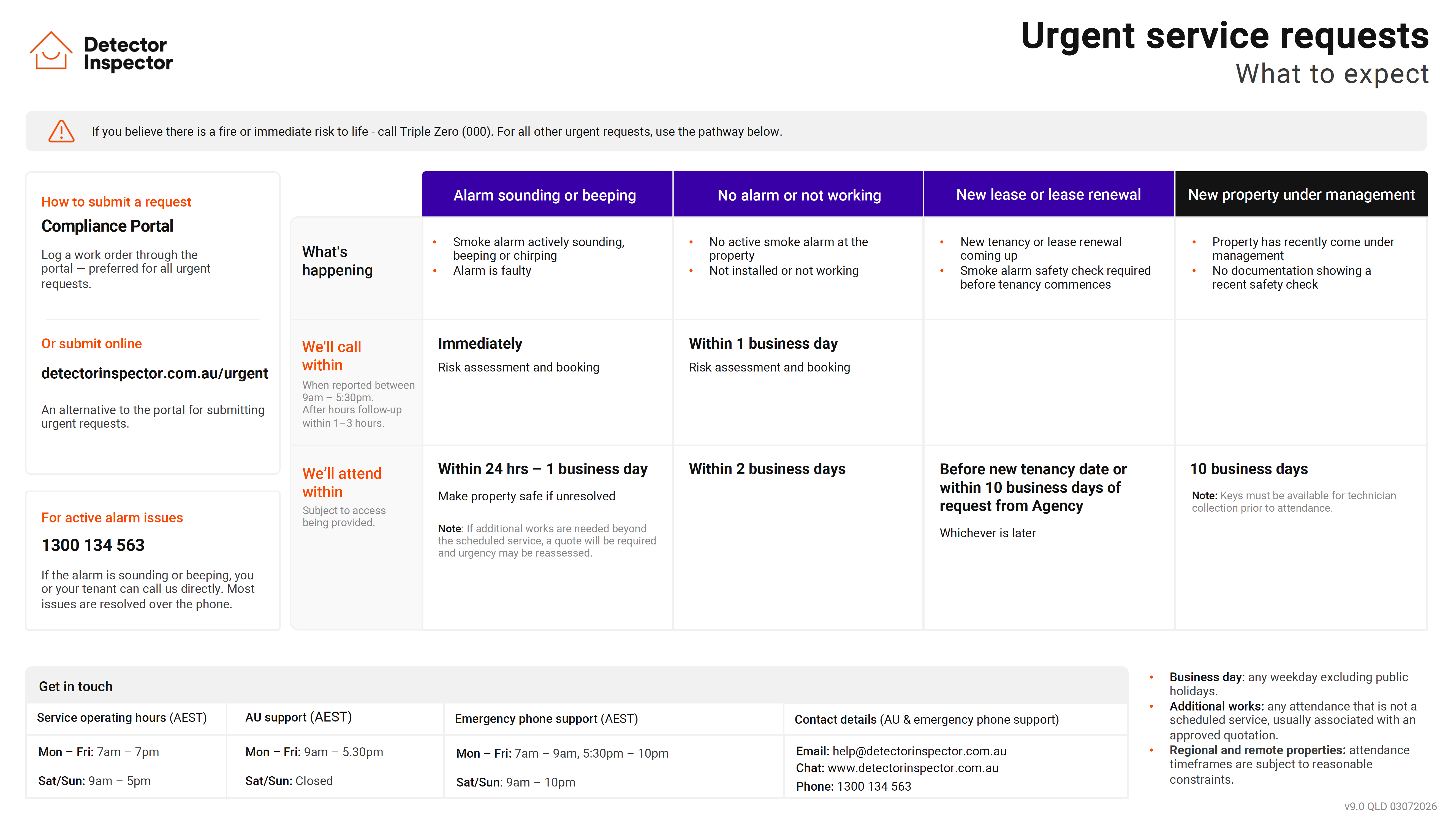
Task: Click the Risk assessment text under Within 1 business day
Action: [769, 367]
